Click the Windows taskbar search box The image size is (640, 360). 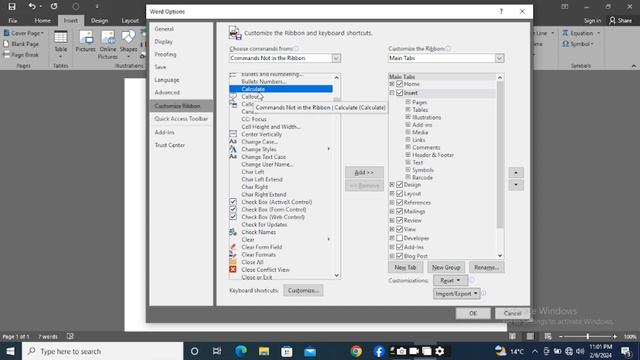point(102,351)
